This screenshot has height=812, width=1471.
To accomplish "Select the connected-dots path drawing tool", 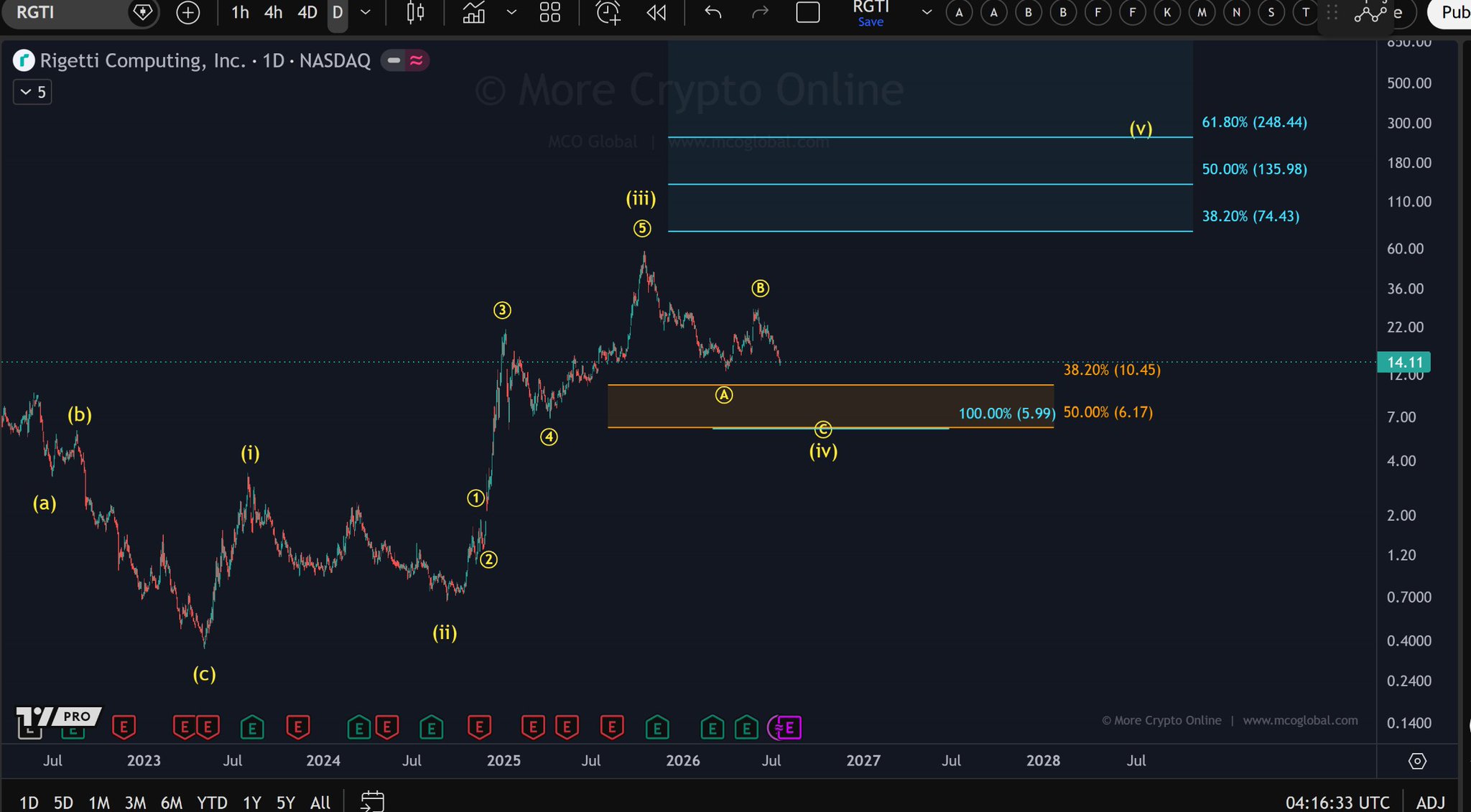I will (1370, 13).
